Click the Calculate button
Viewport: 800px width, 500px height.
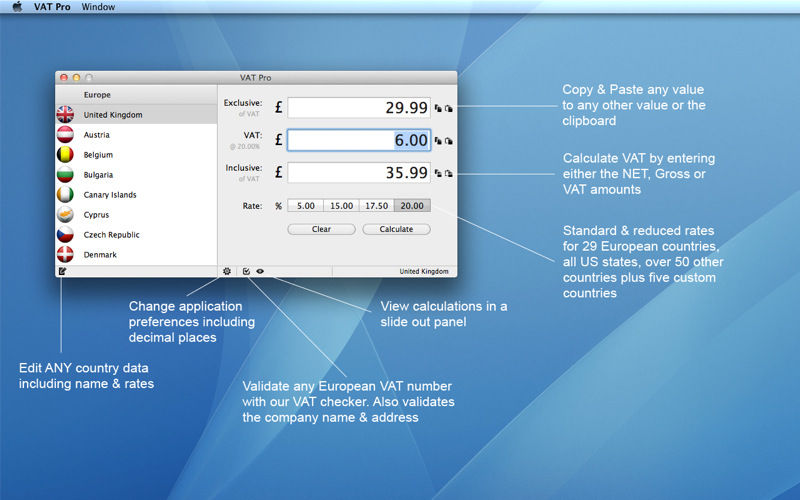point(396,229)
